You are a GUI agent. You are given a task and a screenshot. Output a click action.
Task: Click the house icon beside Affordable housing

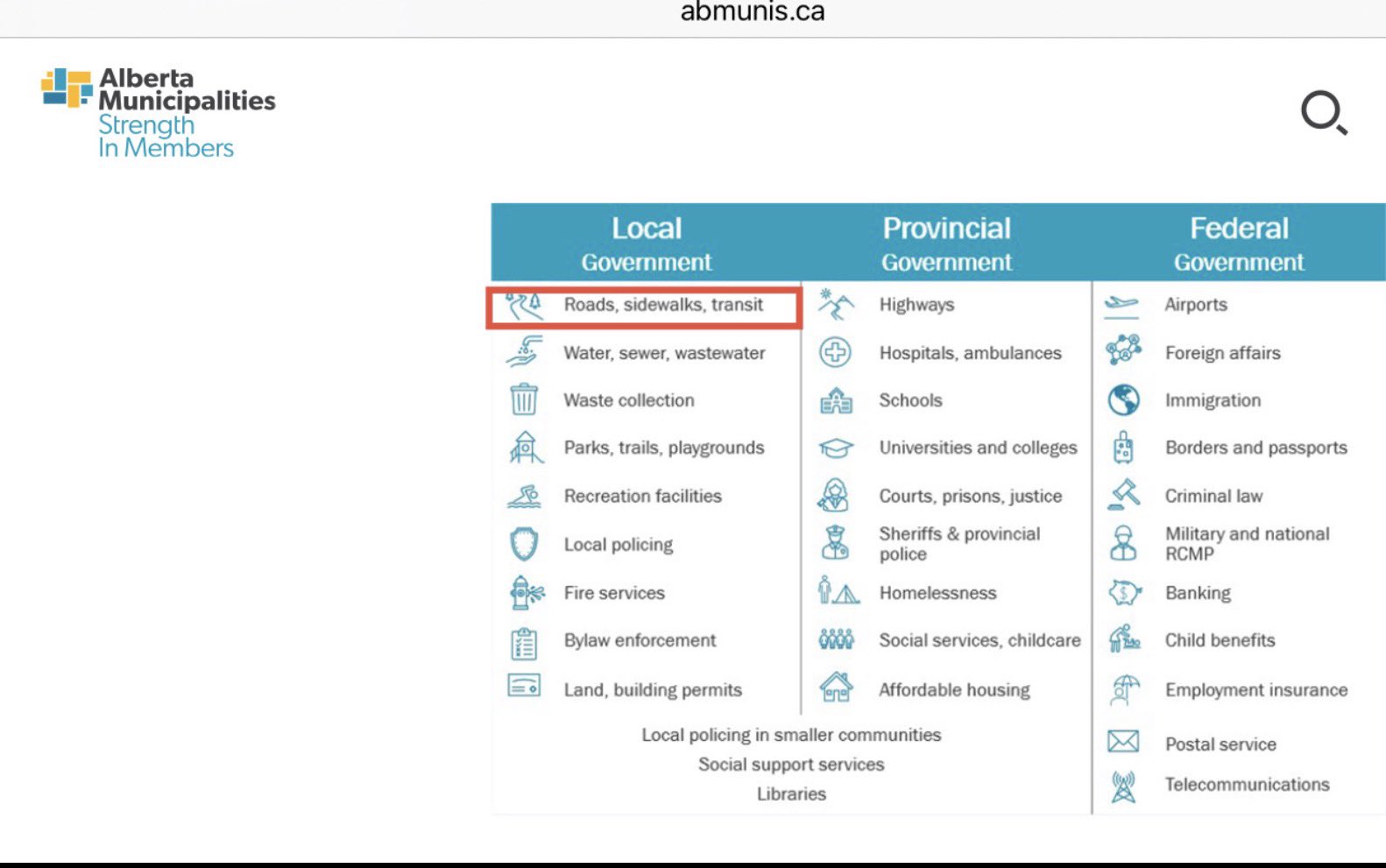836,688
